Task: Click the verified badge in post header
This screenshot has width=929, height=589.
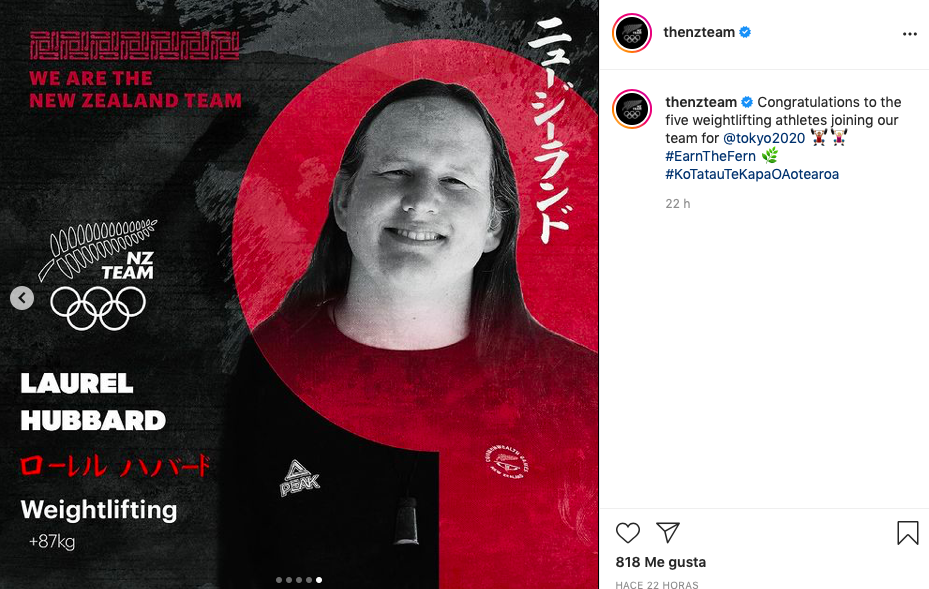Action: 745,32
